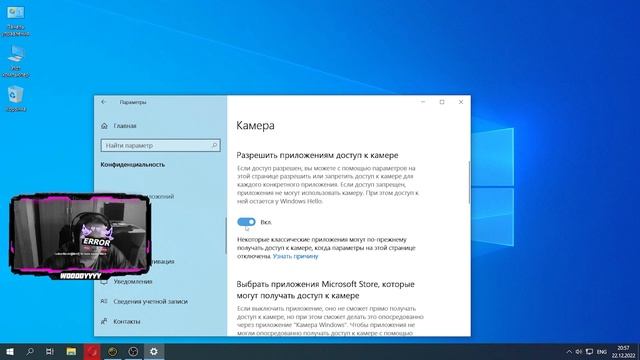The width and height of the screenshot is (640, 360).
Task: Click 'Разрешить приложениям доступ к камере' heading
Action: pyautogui.click(x=317, y=155)
